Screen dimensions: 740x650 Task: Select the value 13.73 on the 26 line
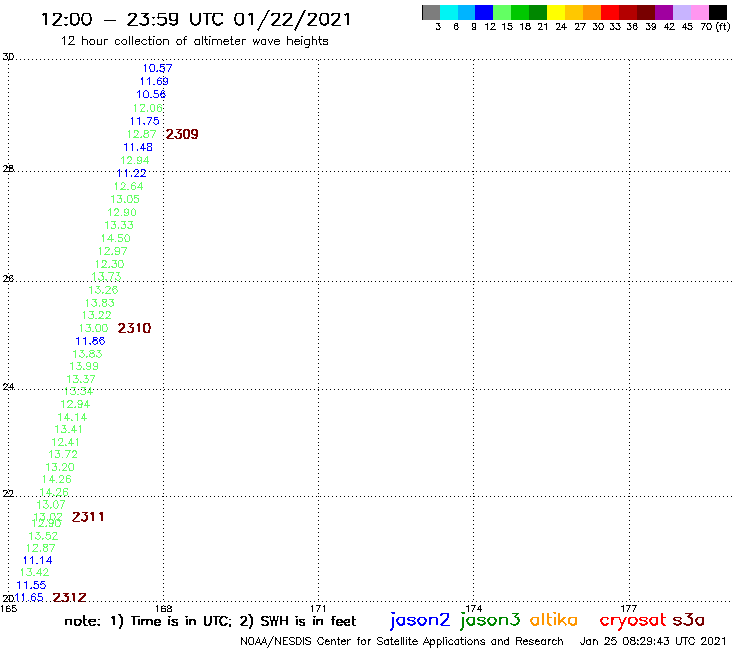click(x=106, y=277)
